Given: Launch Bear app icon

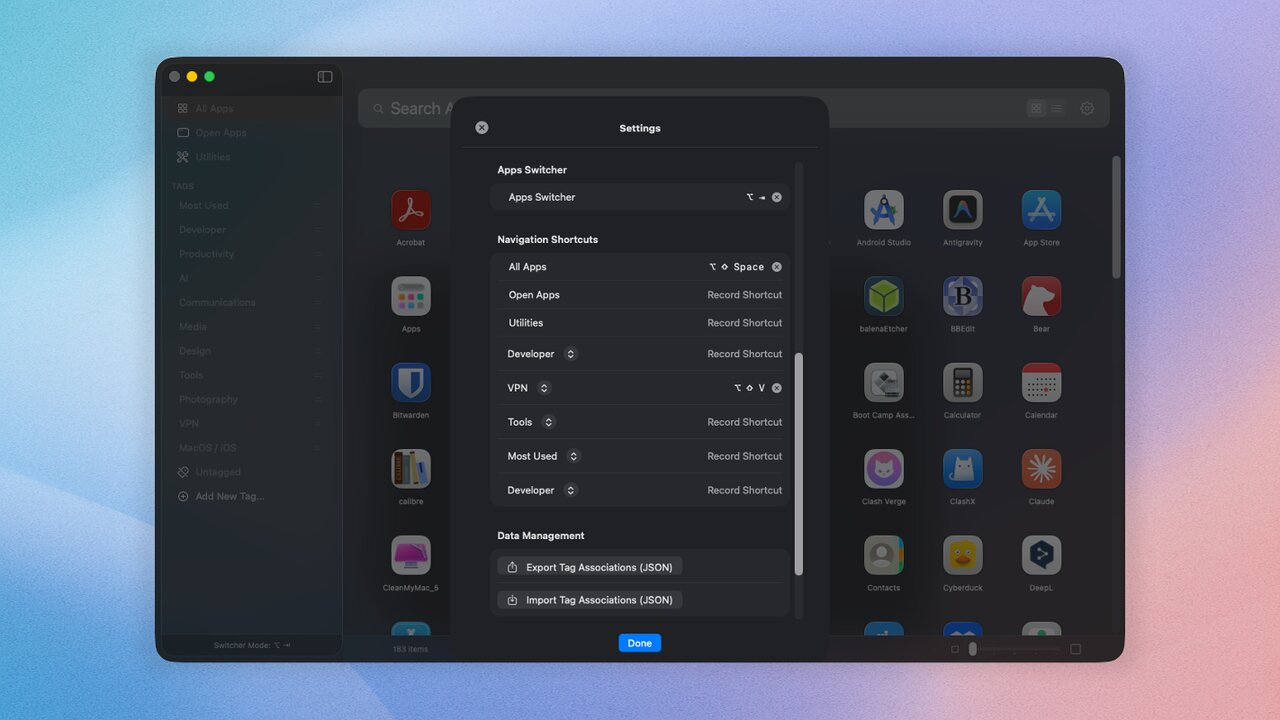Looking at the screenshot, I should point(1041,296).
